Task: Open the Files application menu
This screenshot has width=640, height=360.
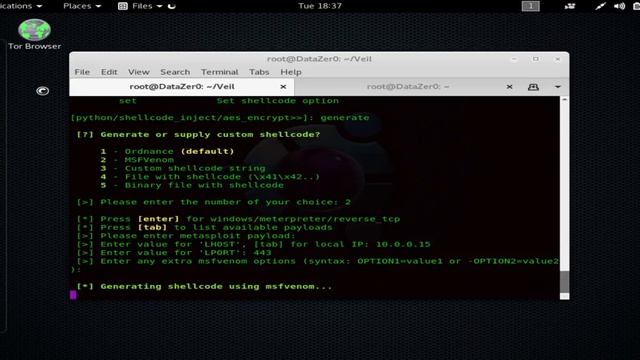Action: [x=141, y=6]
